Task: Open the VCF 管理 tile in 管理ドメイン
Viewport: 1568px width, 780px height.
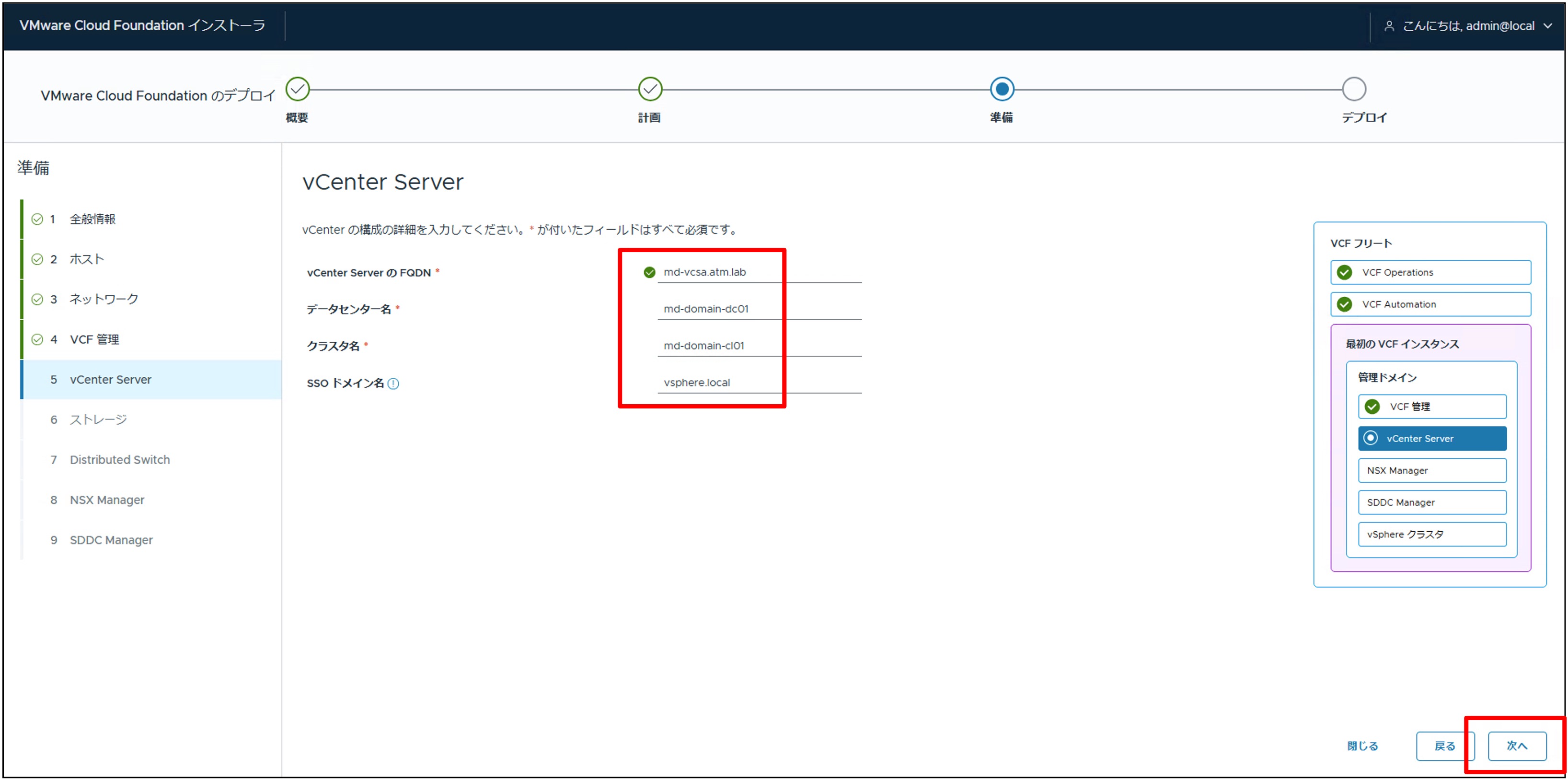Action: 1432,407
